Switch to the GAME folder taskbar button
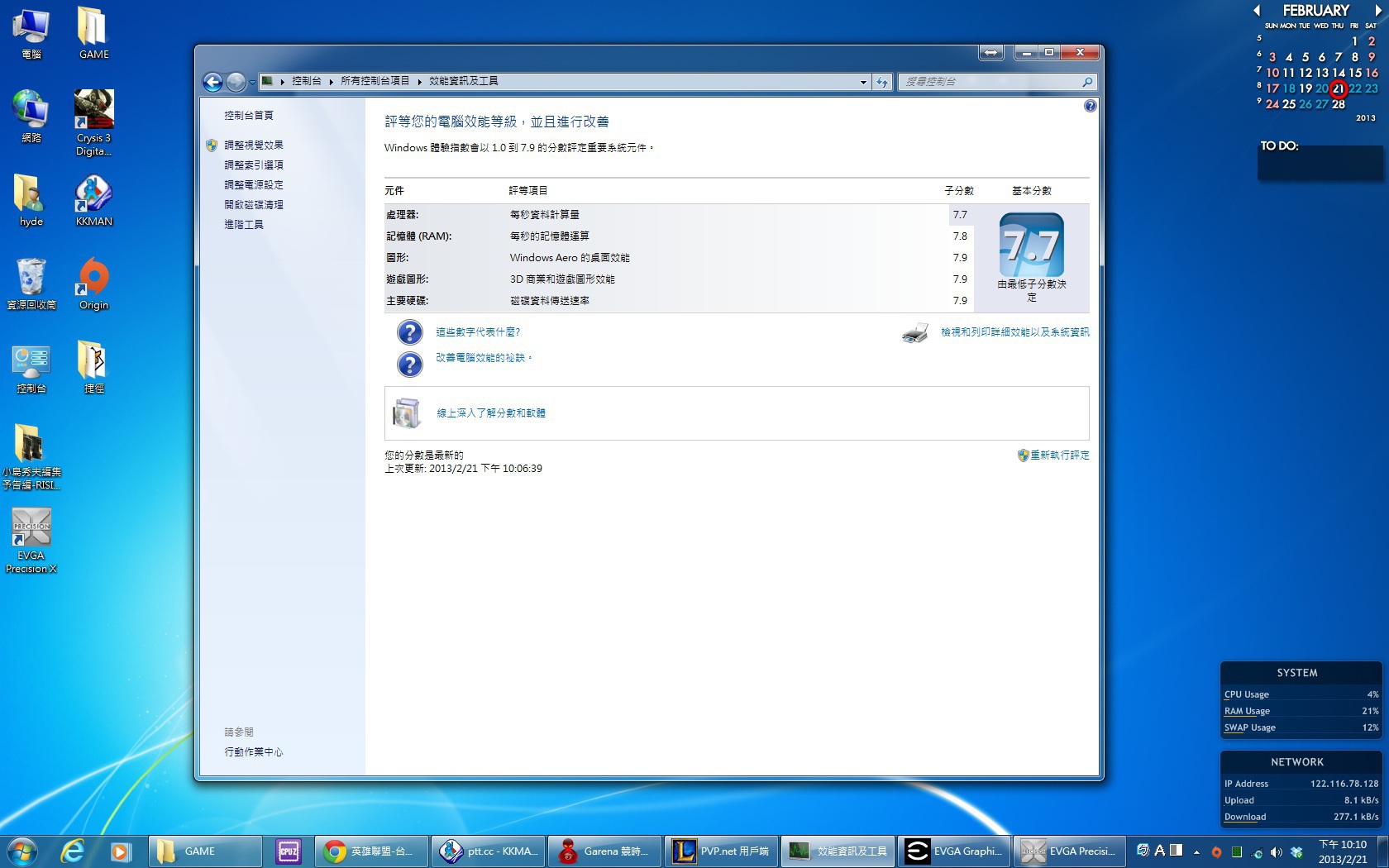 tap(205, 851)
